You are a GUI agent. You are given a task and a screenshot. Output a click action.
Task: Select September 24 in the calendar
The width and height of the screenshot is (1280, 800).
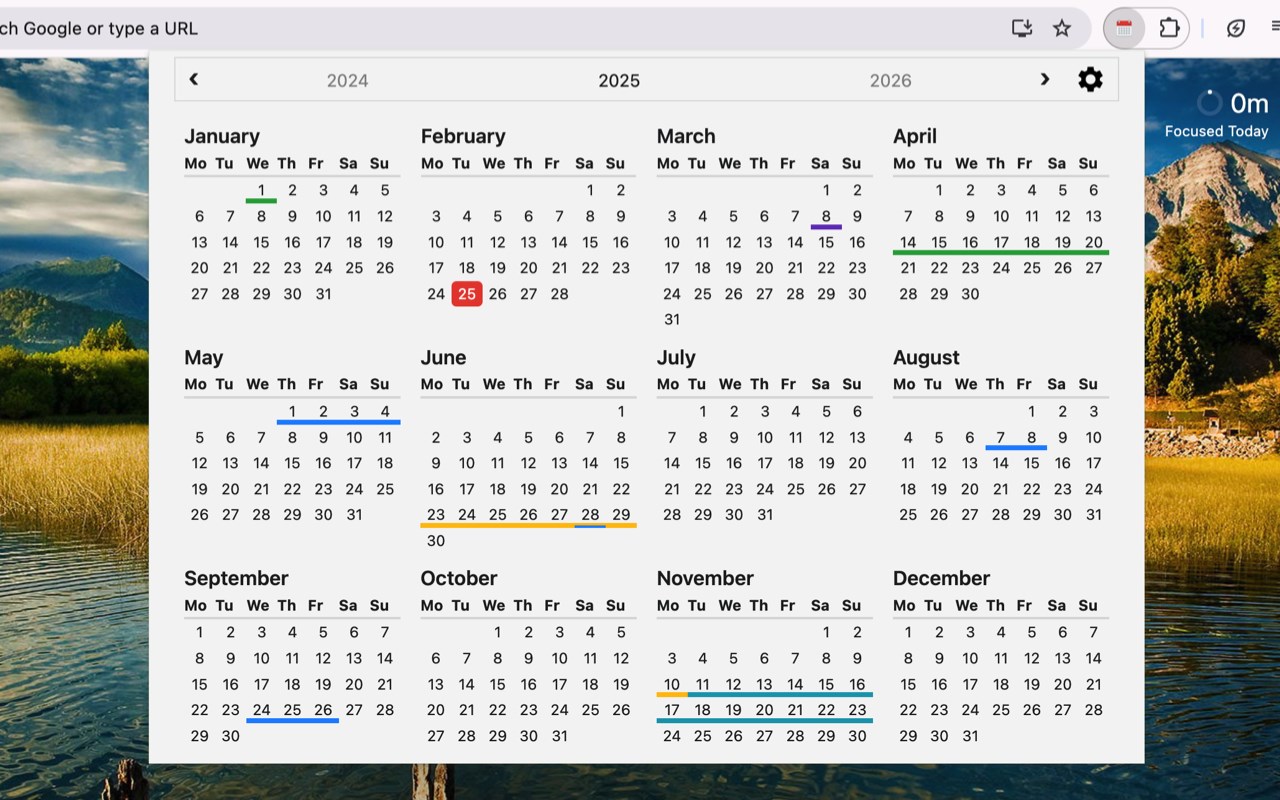[x=261, y=710]
